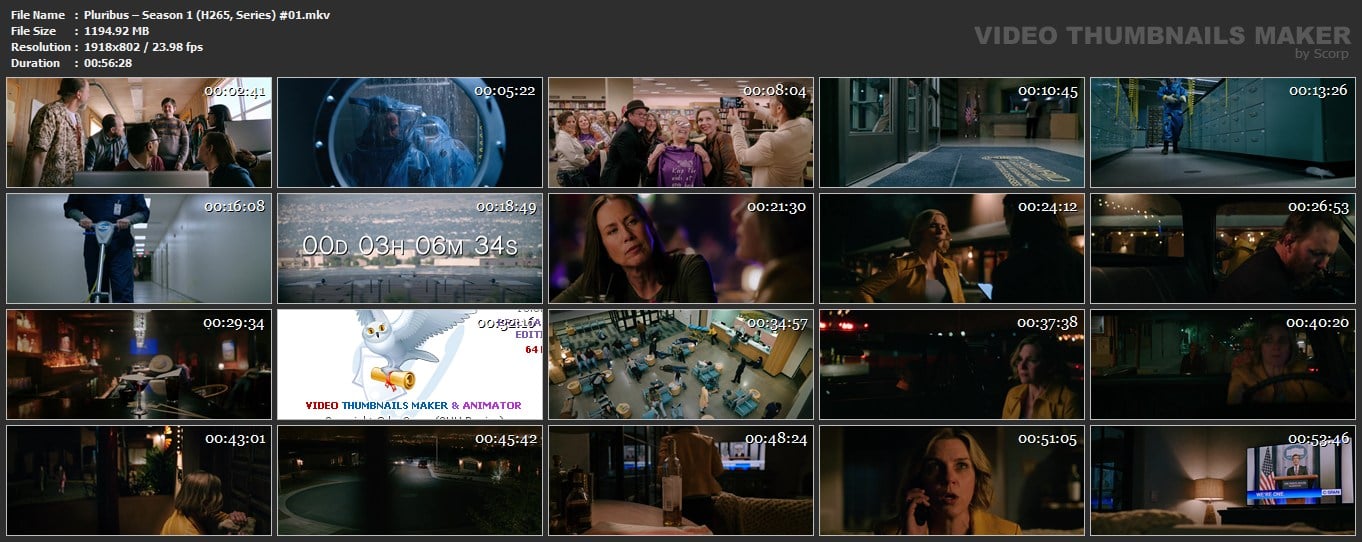
Task: Select the dark-haired woman thumbnail at 00:21:30
Action: click(681, 249)
